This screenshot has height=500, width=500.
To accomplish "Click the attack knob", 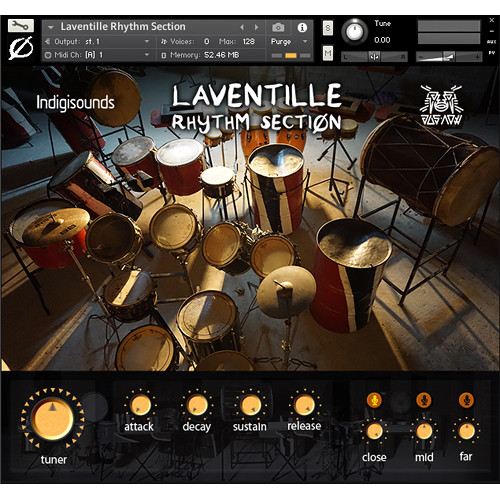I will click(140, 405).
